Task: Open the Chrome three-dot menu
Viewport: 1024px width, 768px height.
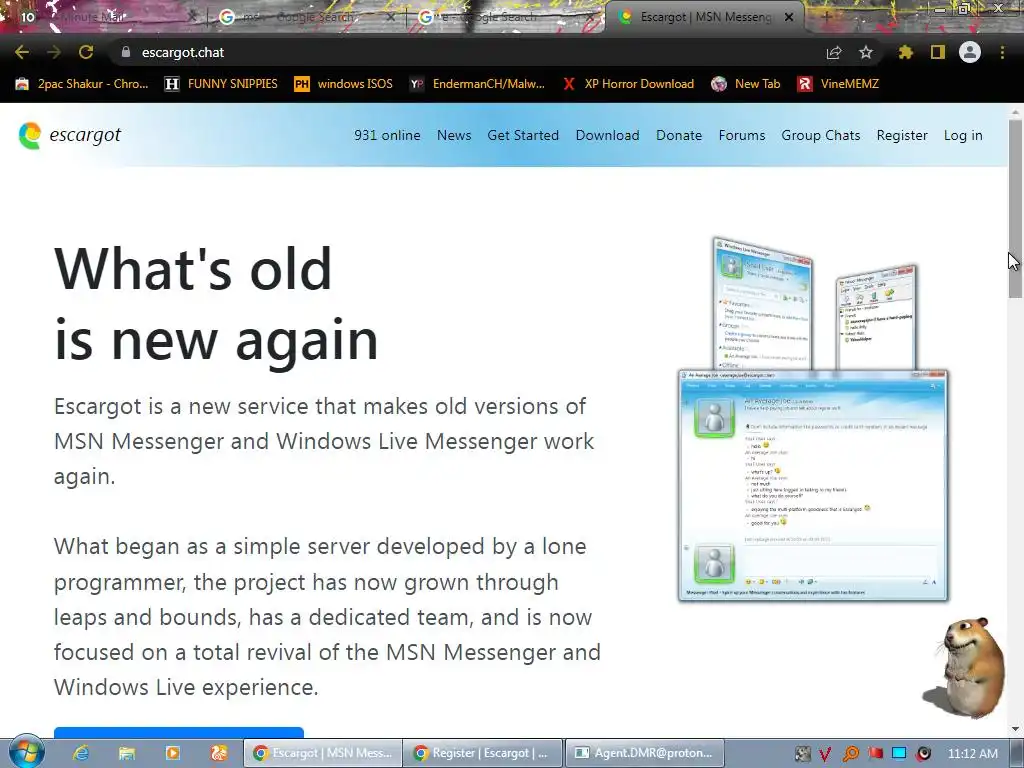Action: pyautogui.click(x=1002, y=52)
